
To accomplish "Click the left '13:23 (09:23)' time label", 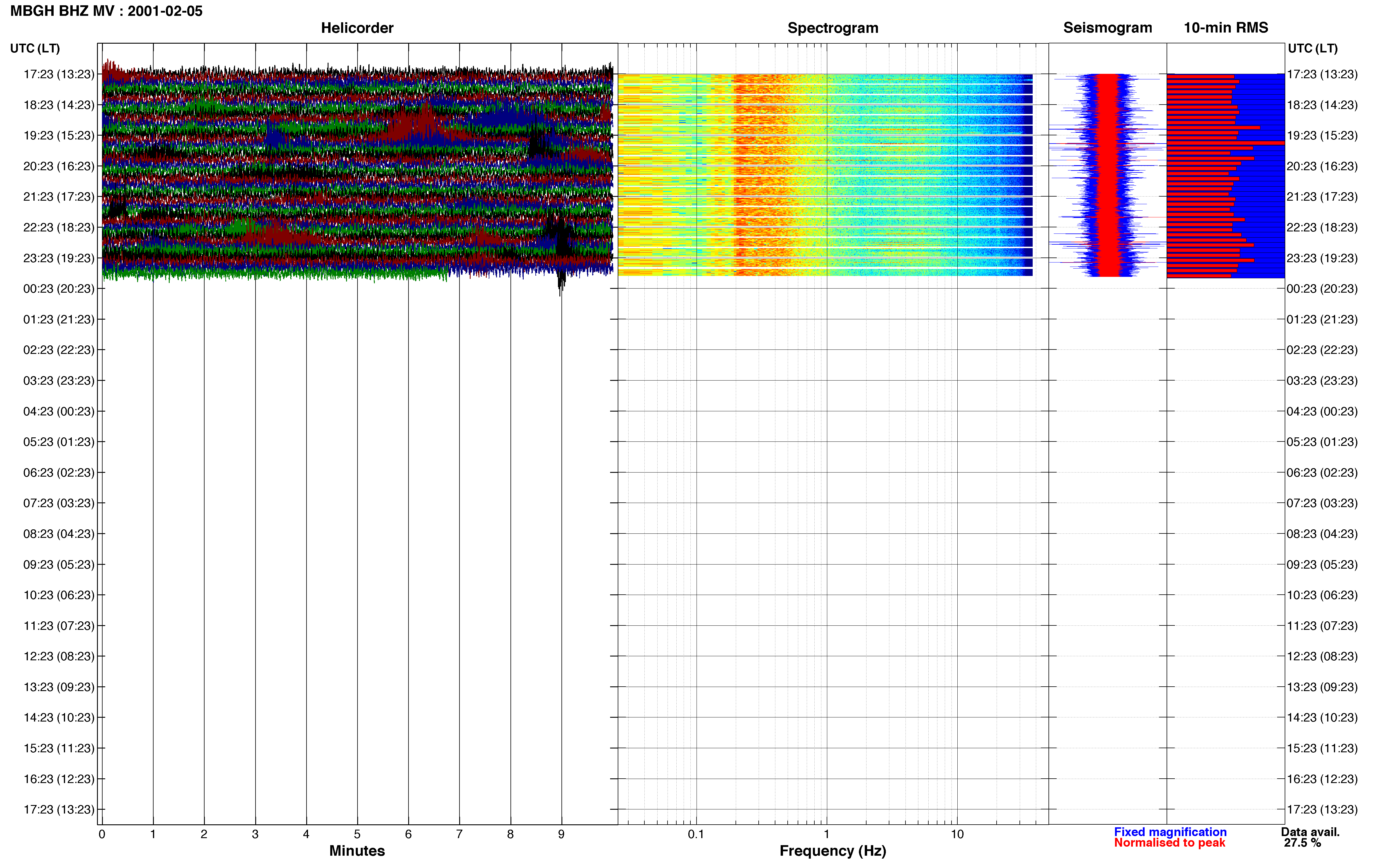I will (59, 687).
